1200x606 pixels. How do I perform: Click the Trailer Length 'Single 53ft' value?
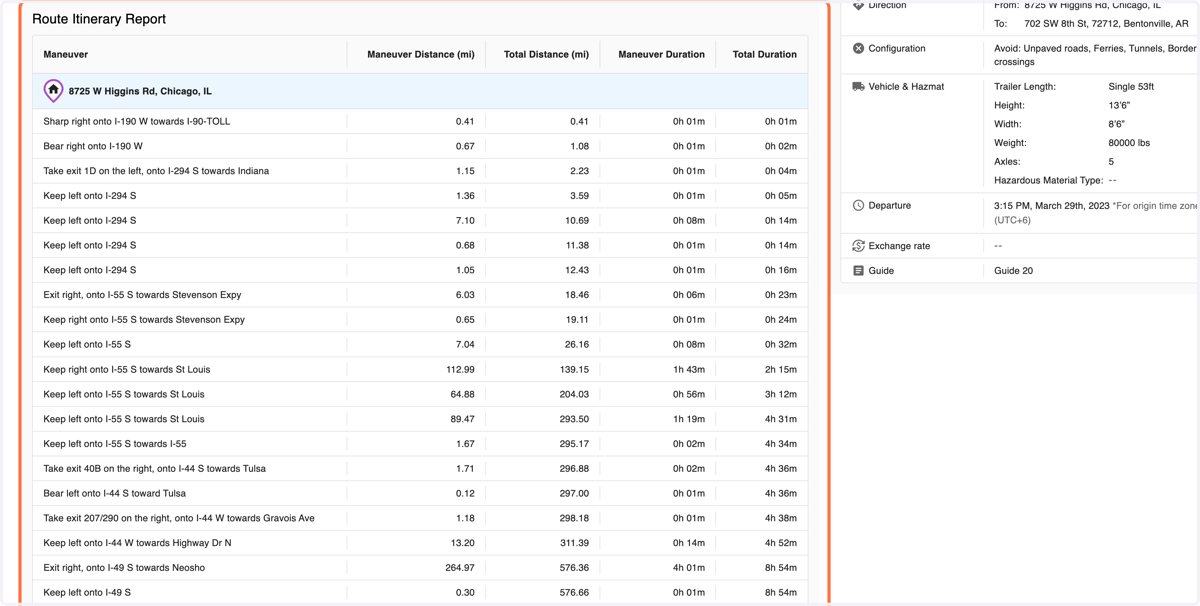[1131, 87]
